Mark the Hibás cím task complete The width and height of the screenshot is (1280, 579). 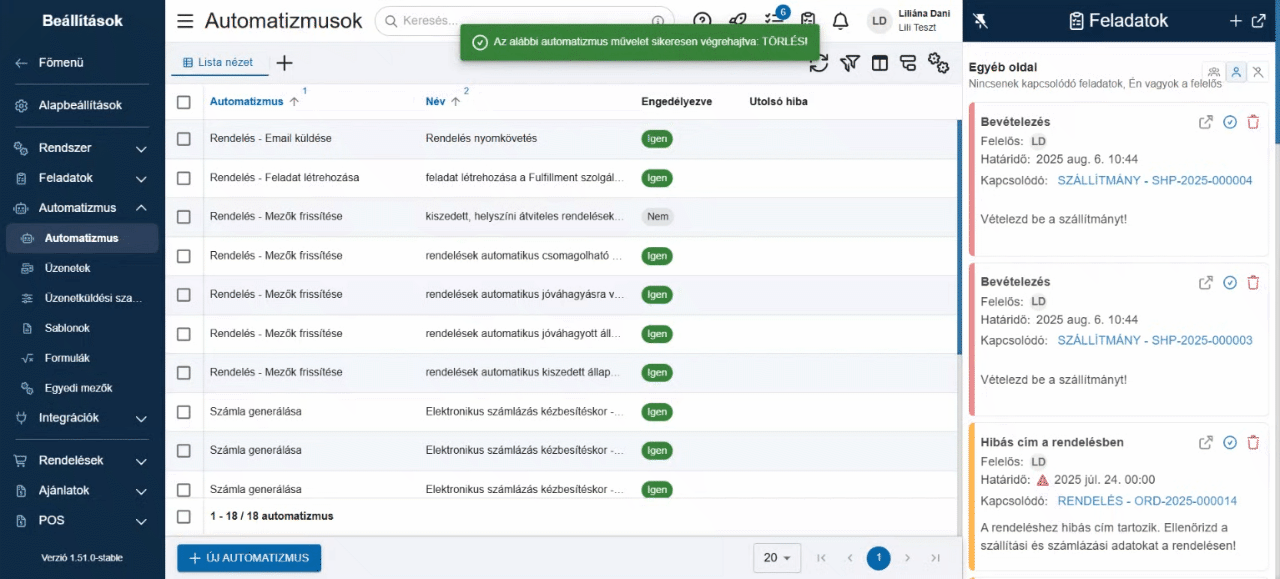pos(1229,442)
